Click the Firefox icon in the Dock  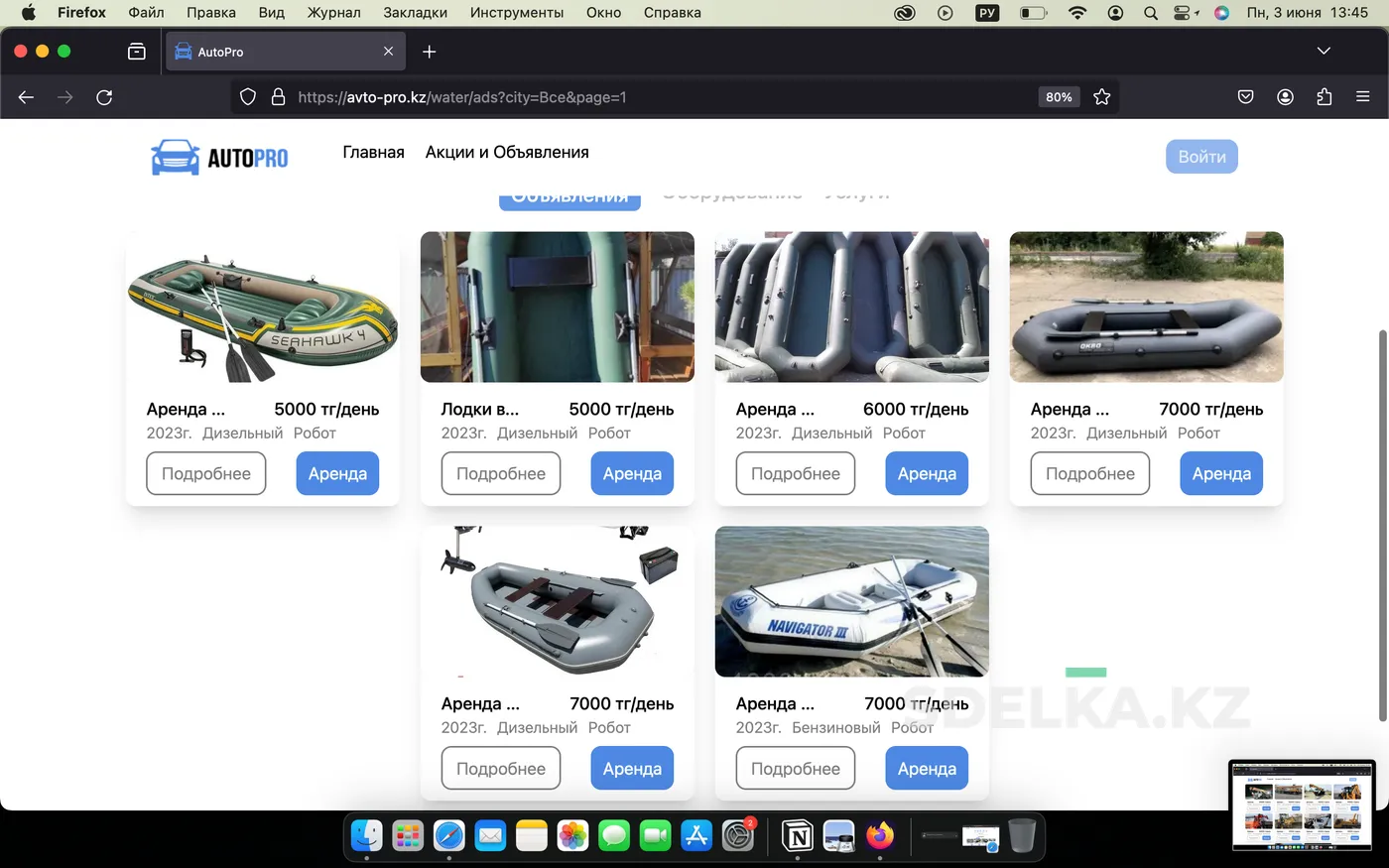[880, 836]
